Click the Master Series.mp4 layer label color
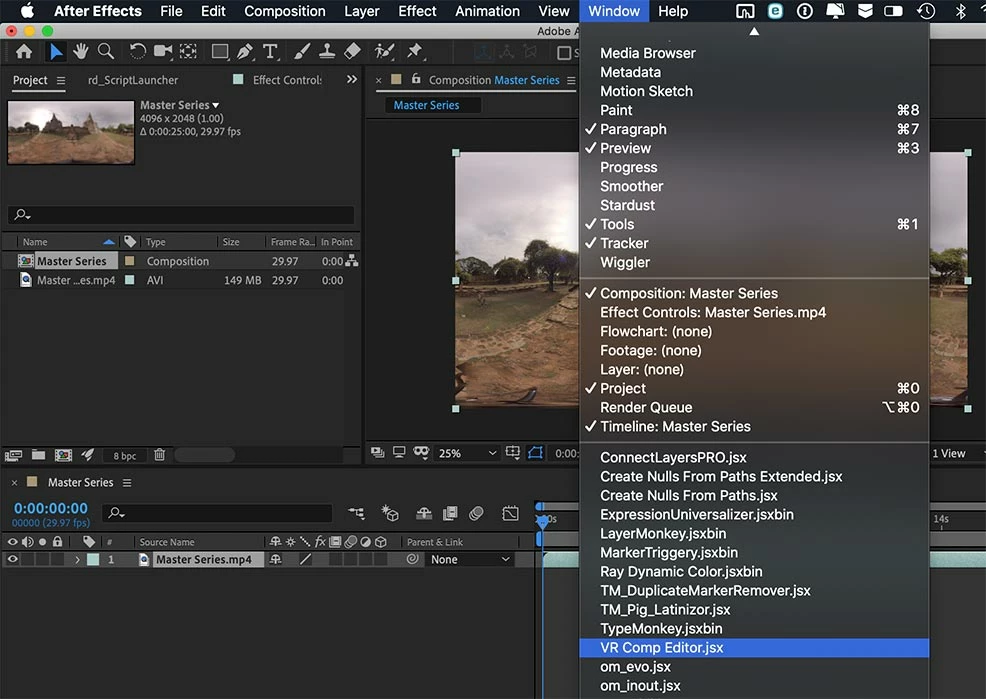 tap(93, 559)
